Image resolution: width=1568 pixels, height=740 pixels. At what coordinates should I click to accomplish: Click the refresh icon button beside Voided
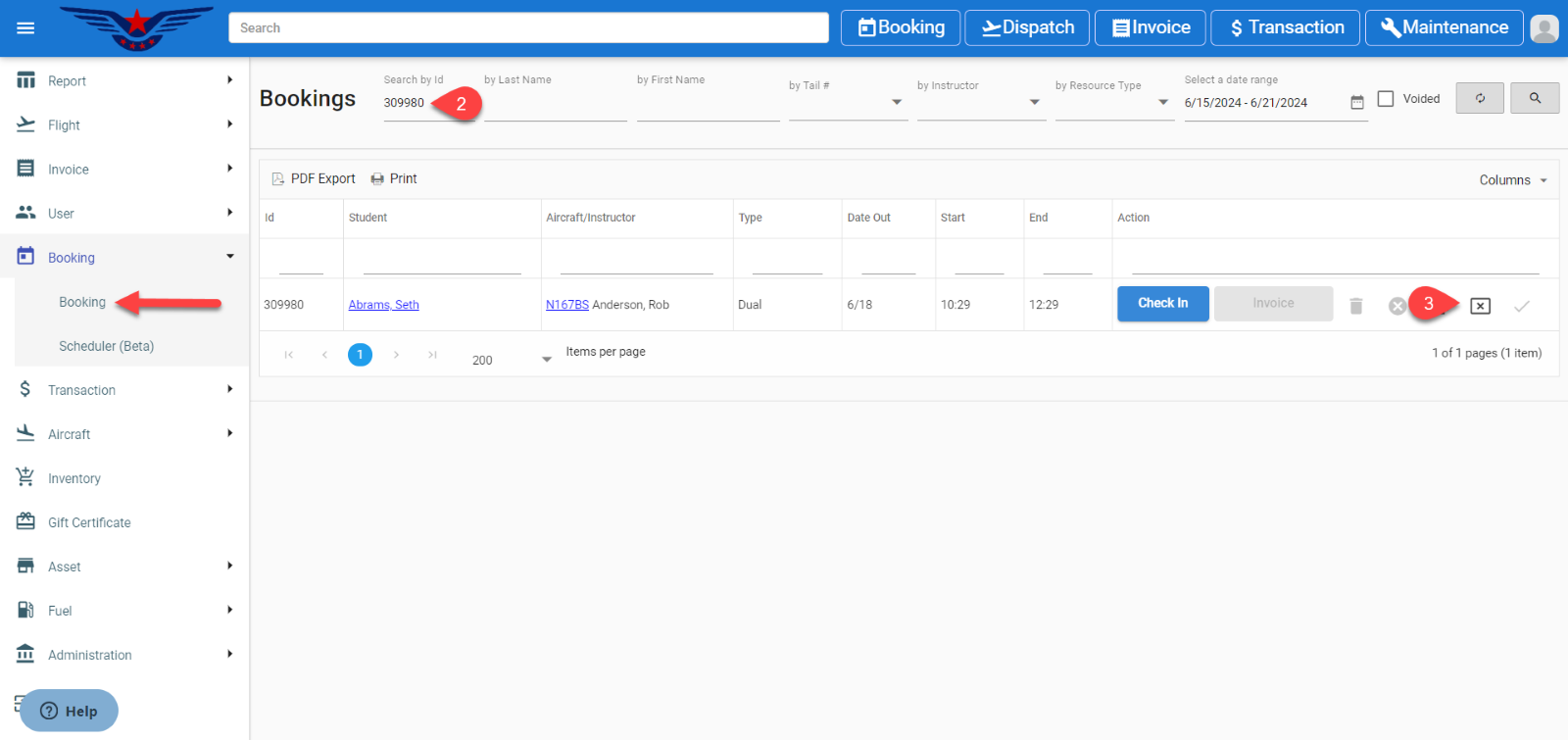(x=1479, y=98)
